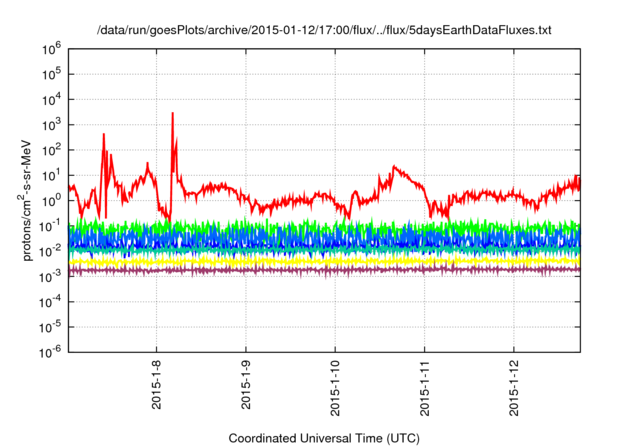Click the x-axis label Coordinated Universal Time (UTC)
Screen dimensions: 640x448
[324, 438]
